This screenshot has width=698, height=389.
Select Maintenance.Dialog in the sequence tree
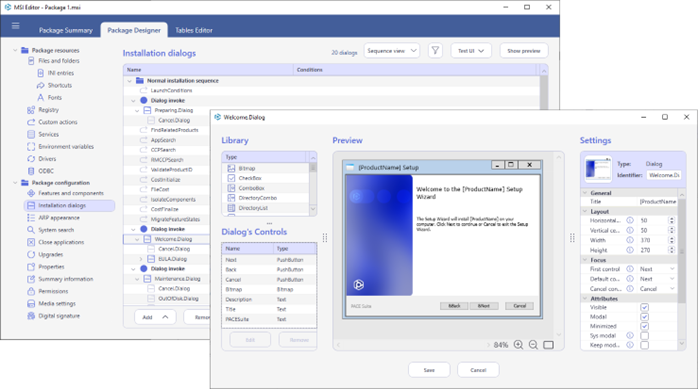pyautogui.click(x=177, y=279)
